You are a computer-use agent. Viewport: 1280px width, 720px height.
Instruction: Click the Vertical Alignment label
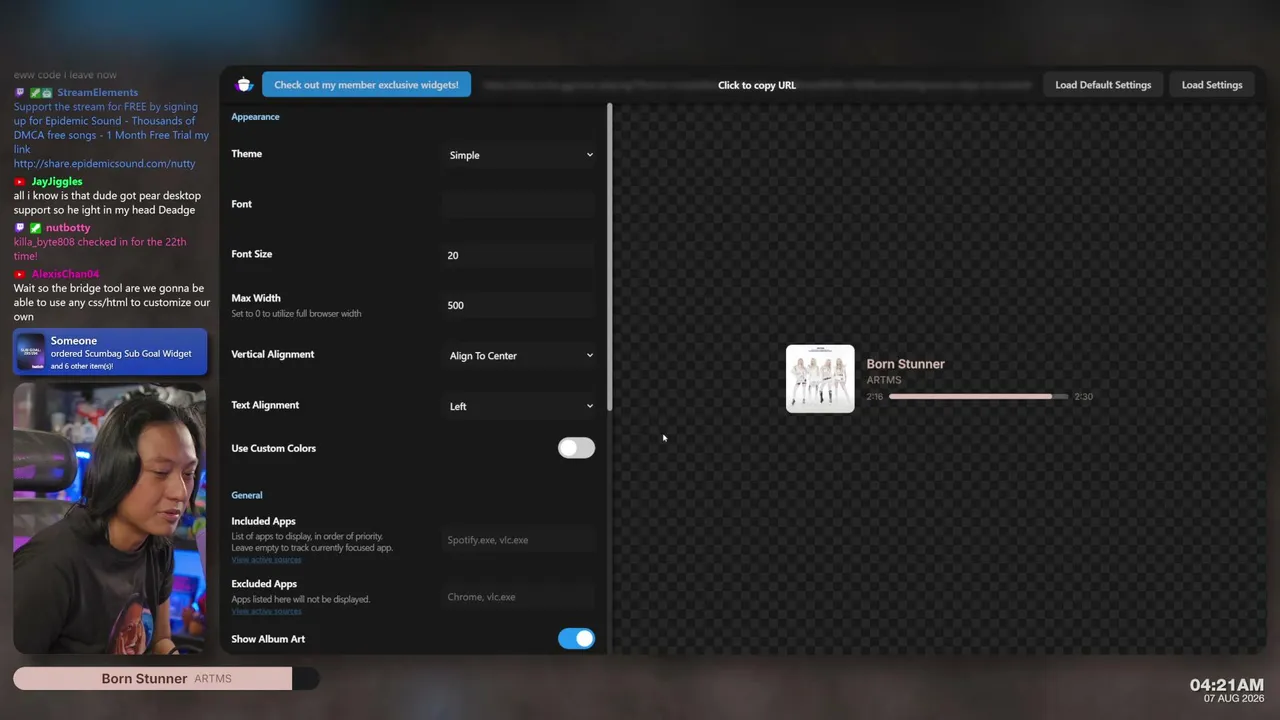tap(272, 354)
